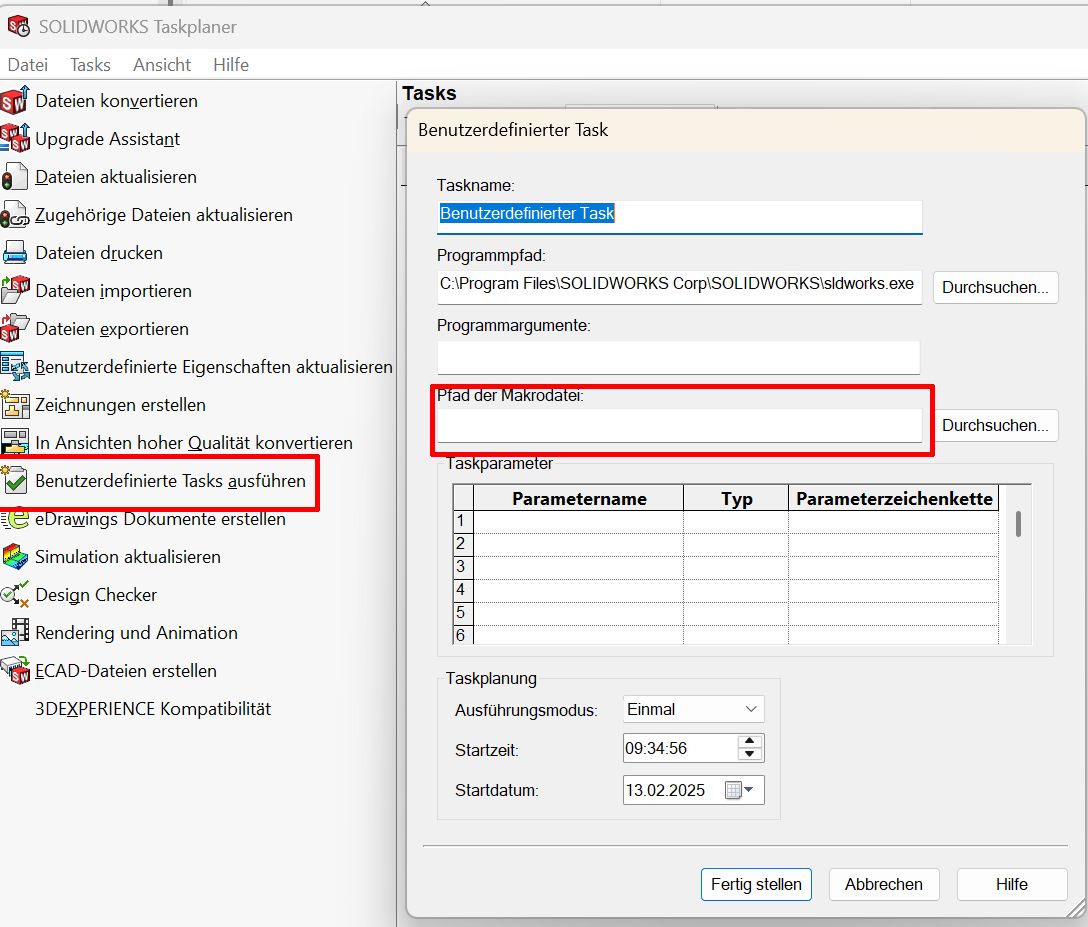1088x927 pixels.
Task: Open the Startdatum calendar picker icon
Action: pos(733,790)
